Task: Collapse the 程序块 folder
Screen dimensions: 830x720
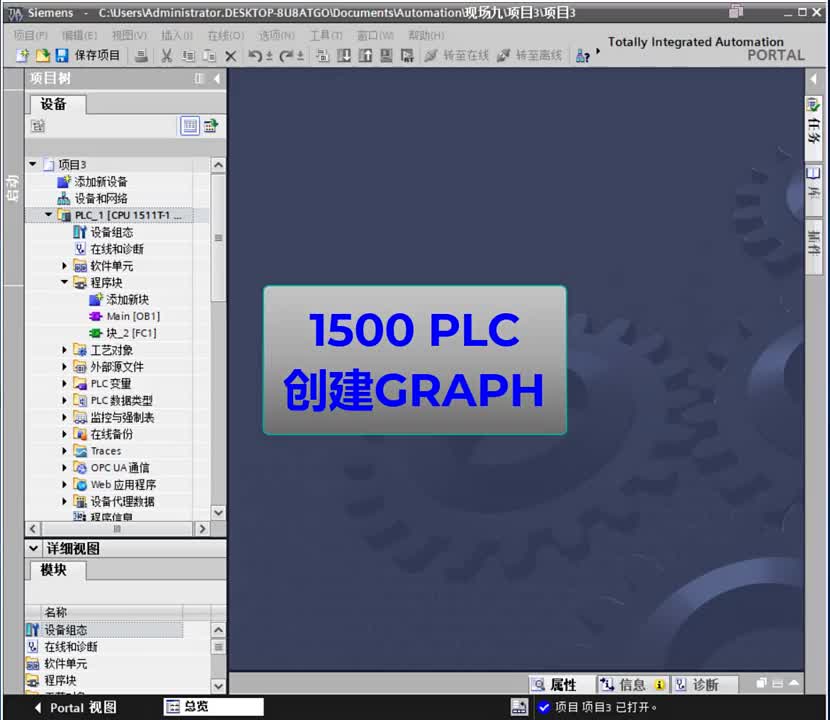Action: pyautogui.click(x=65, y=282)
